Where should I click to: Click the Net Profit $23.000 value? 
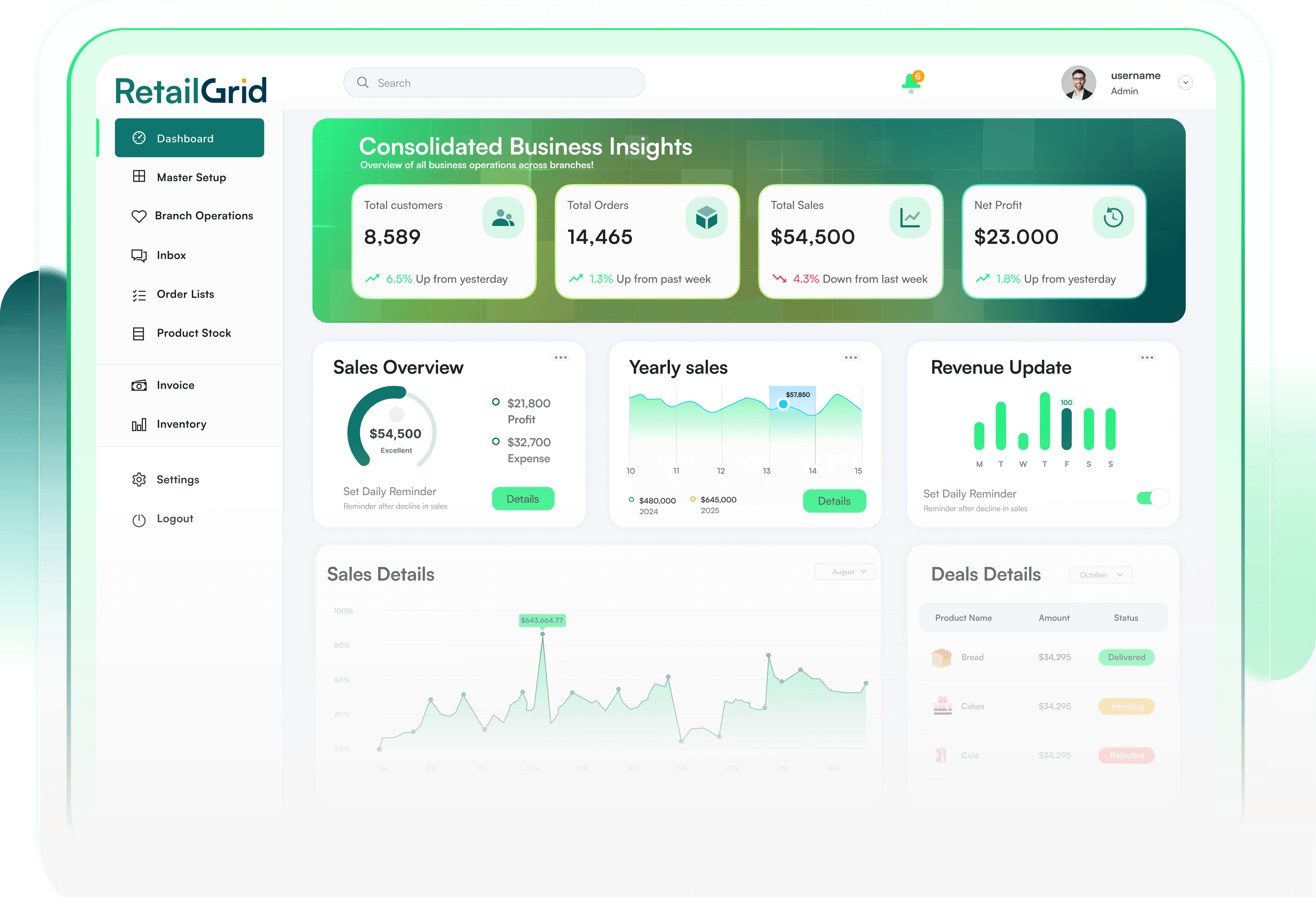1016,237
